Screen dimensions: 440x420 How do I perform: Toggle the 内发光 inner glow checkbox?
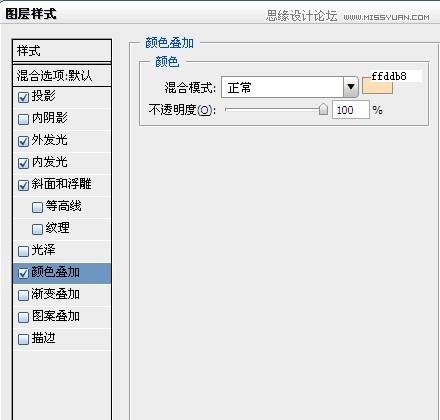tap(23, 163)
